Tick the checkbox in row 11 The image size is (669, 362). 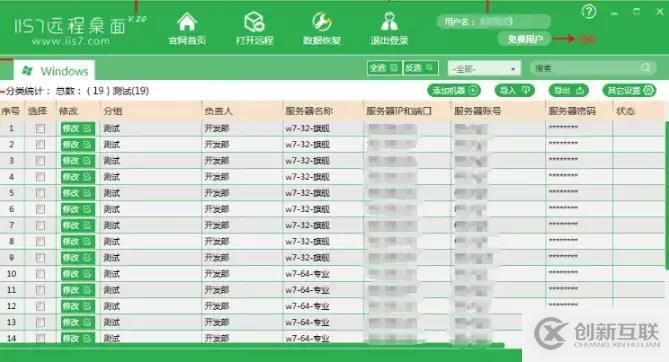point(41,290)
